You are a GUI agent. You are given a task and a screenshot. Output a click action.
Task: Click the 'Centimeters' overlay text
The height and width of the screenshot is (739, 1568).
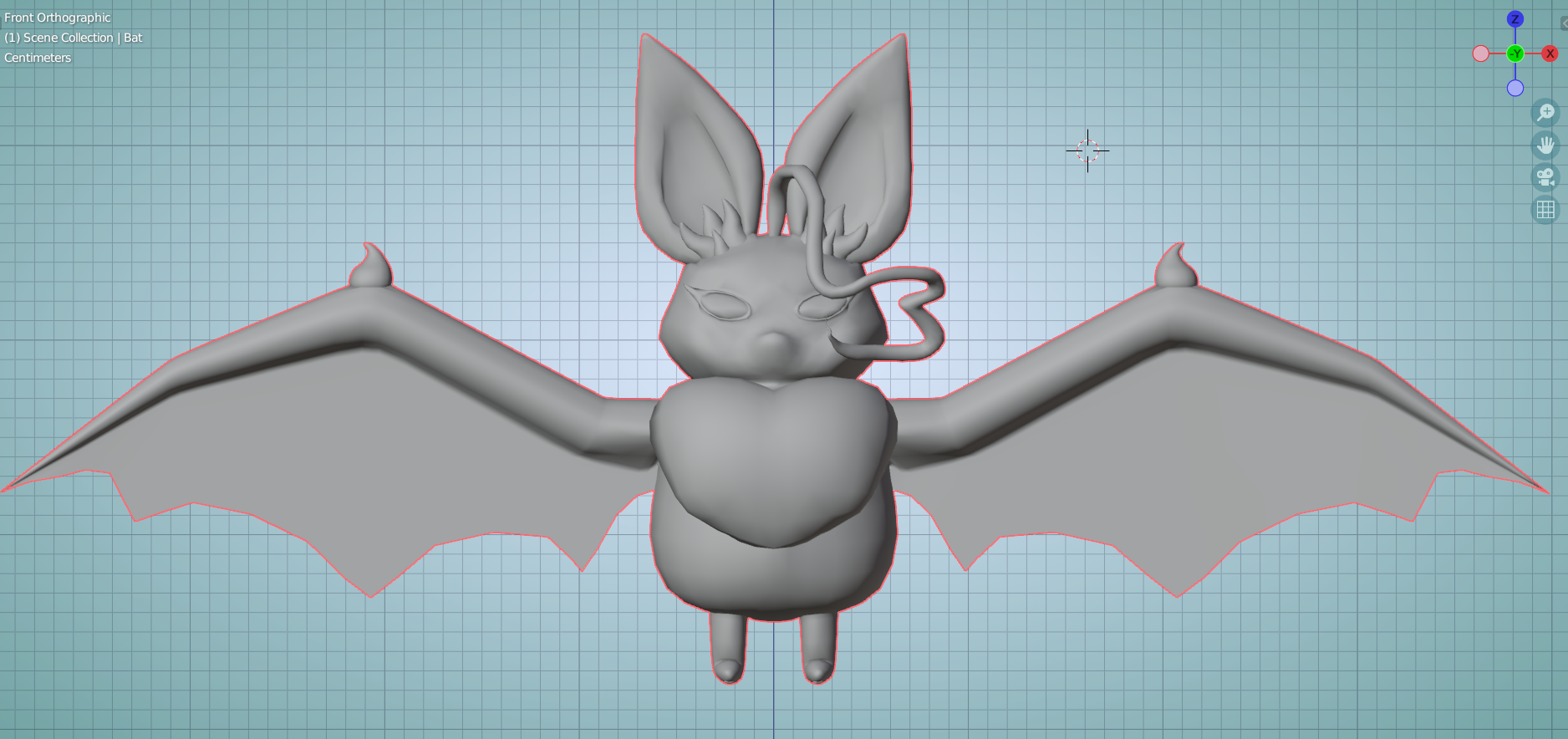point(38,58)
